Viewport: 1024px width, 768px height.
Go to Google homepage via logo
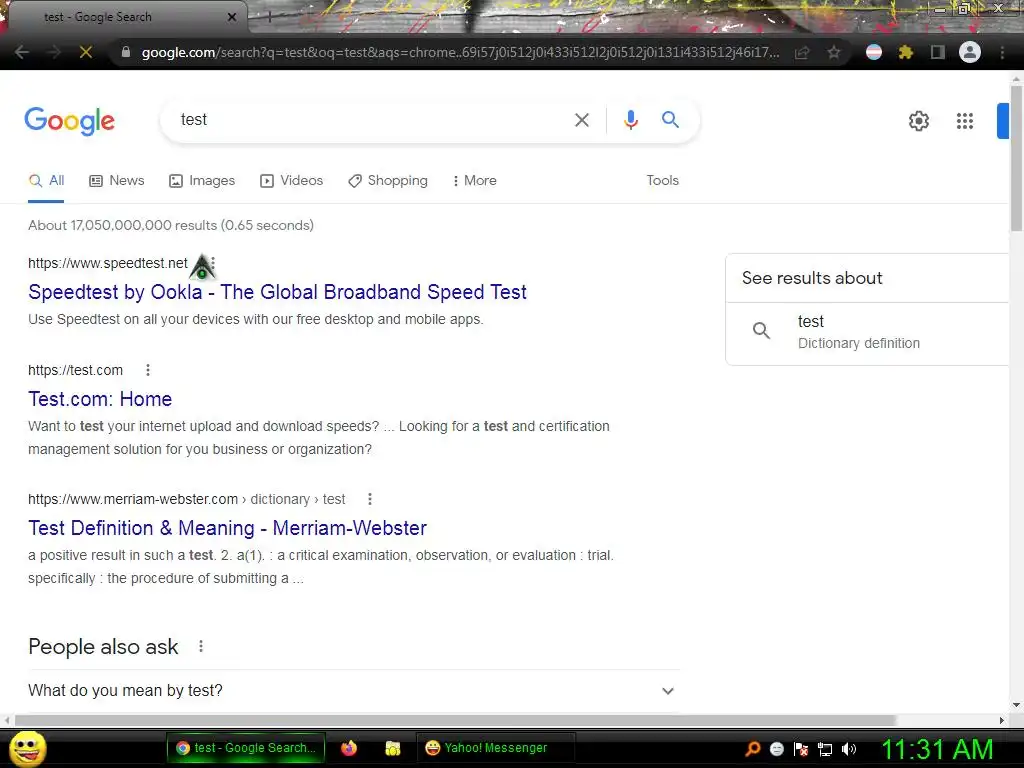click(70, 121)
